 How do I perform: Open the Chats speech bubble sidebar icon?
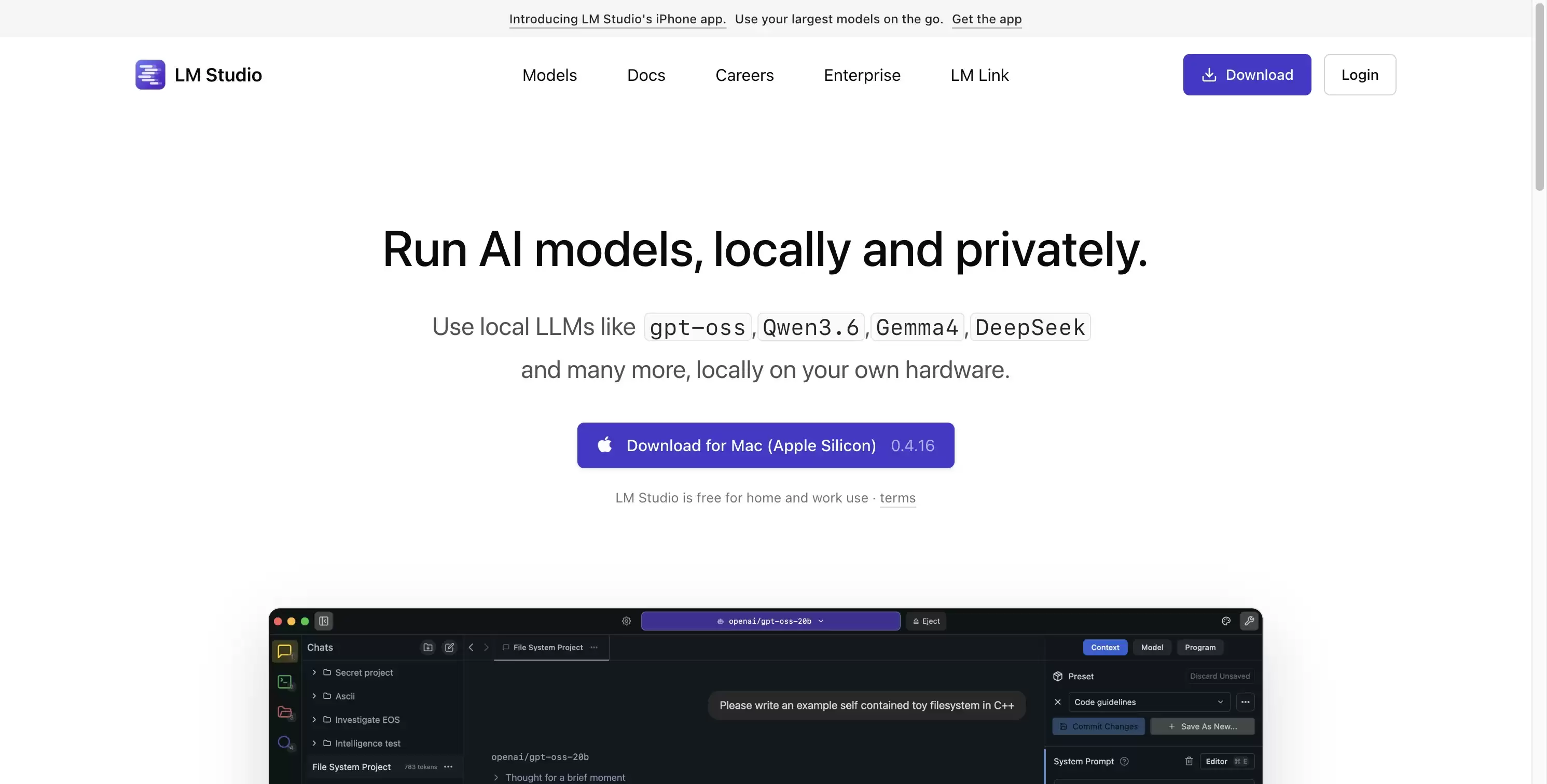285,651
